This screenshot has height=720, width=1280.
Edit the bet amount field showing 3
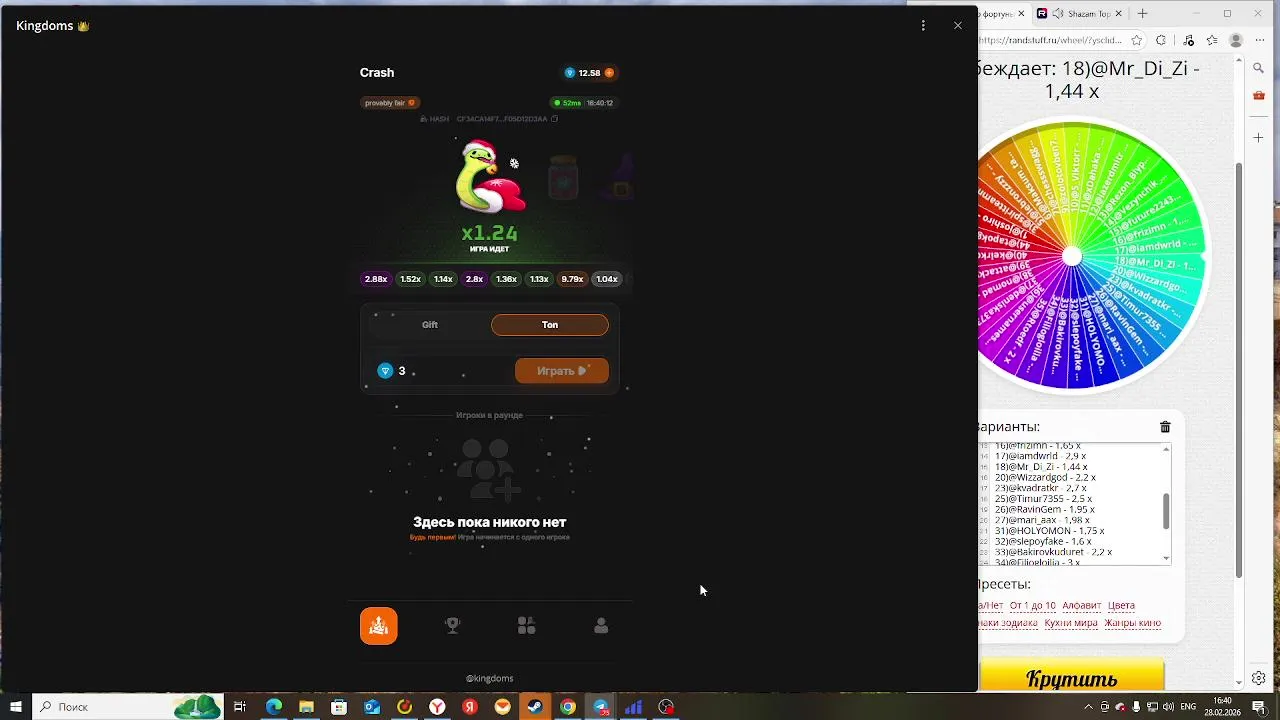click(x=440, y=371)
